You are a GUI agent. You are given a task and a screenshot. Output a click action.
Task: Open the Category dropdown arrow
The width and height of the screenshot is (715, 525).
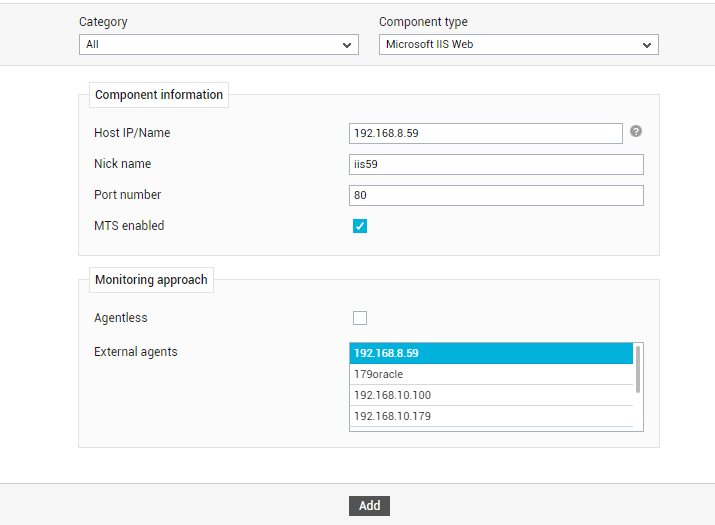(x=347, y=45)
